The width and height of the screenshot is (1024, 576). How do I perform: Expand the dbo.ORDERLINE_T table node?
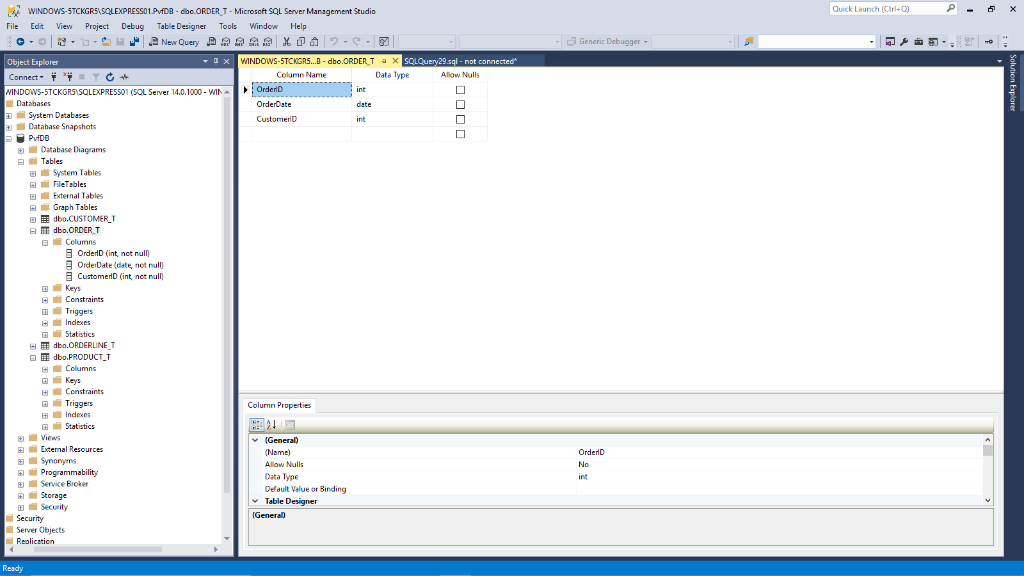(x=33, y=346)
